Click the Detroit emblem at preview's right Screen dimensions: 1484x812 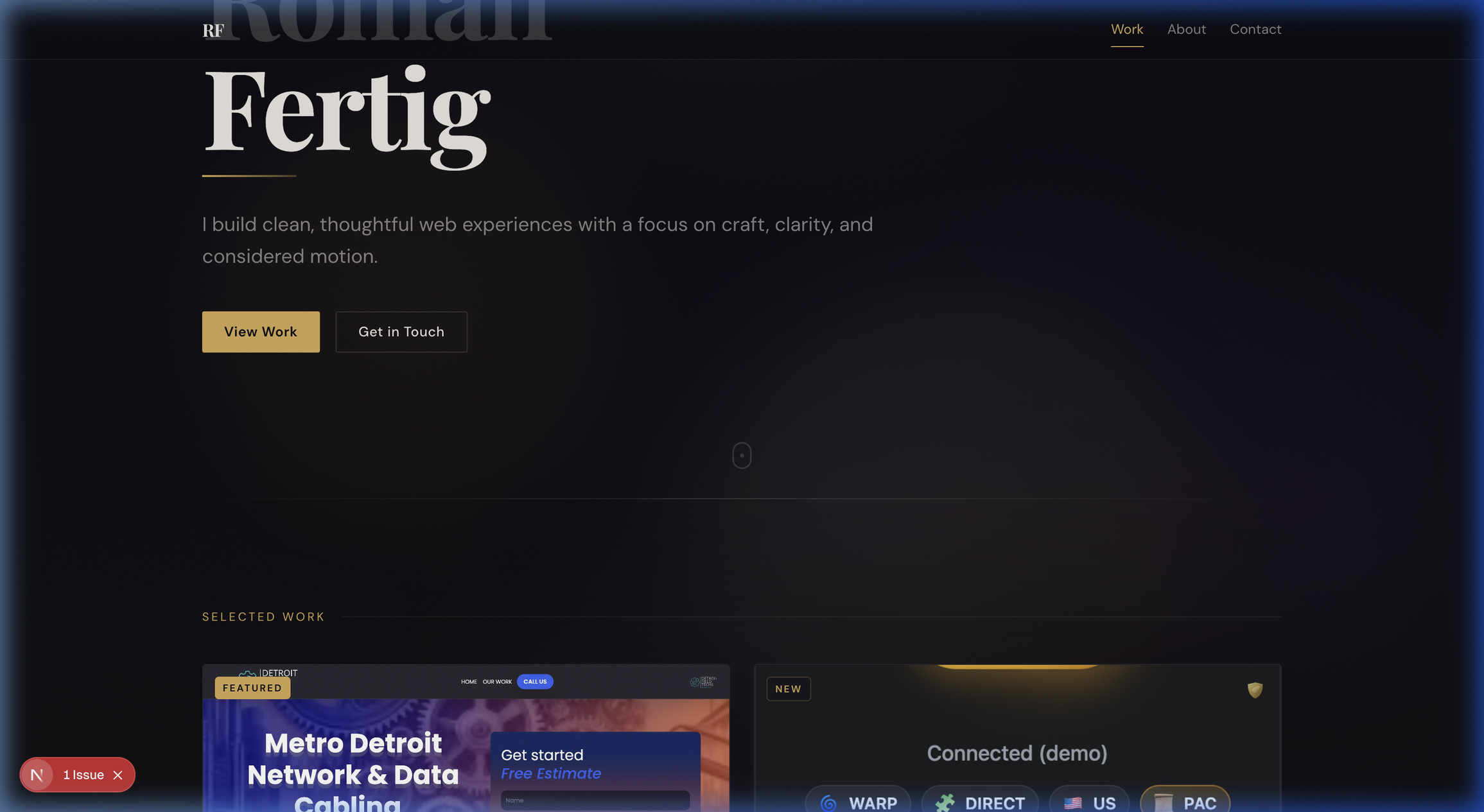[x=703, y=682]
